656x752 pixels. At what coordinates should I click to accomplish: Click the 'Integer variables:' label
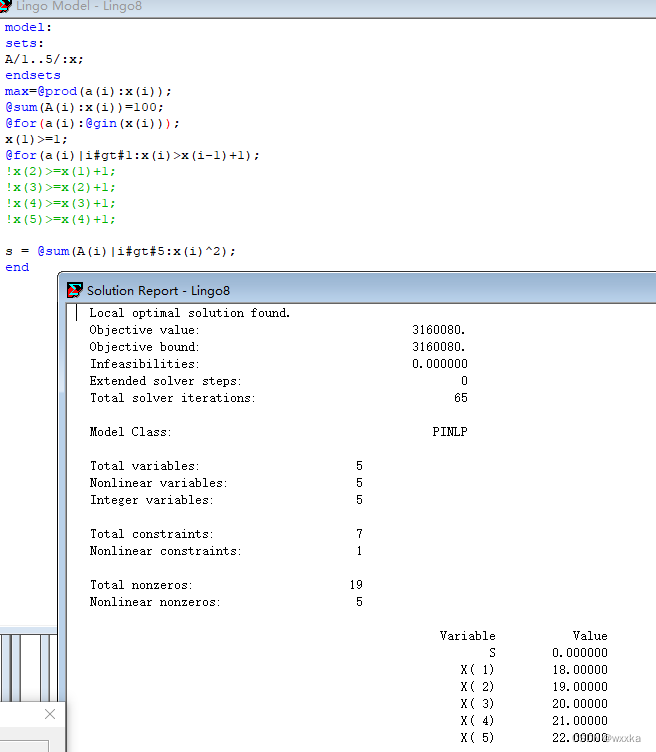point(152,500)
